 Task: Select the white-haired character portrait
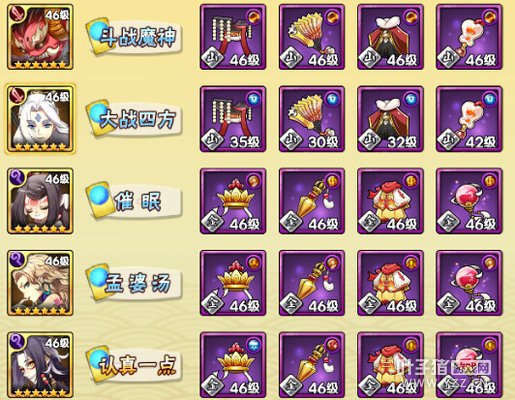[x=40, y=119]
